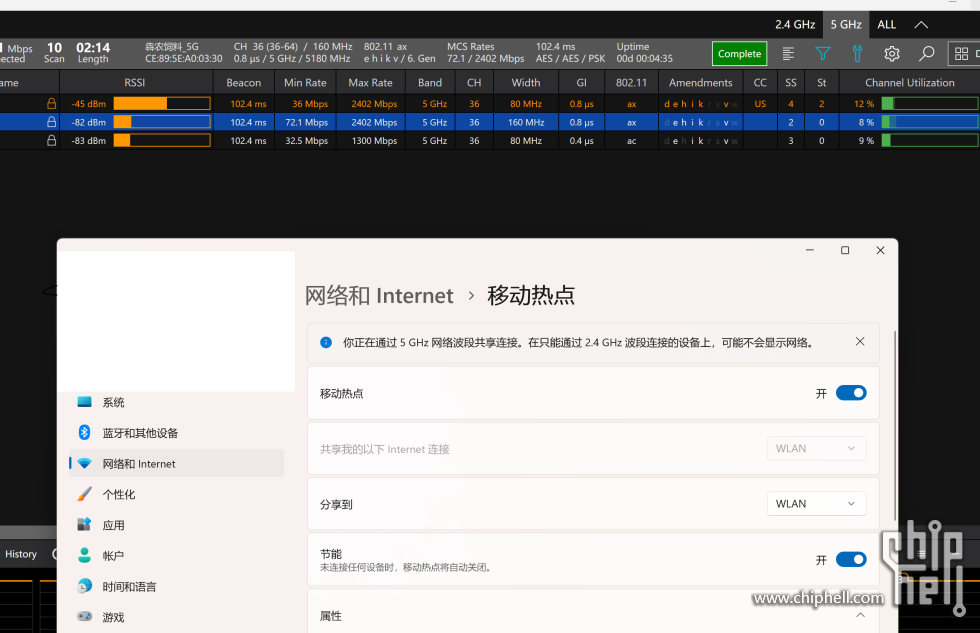Switch to the ALL bands tab
Screen dimensions: 980x633
tap(886, 25)
